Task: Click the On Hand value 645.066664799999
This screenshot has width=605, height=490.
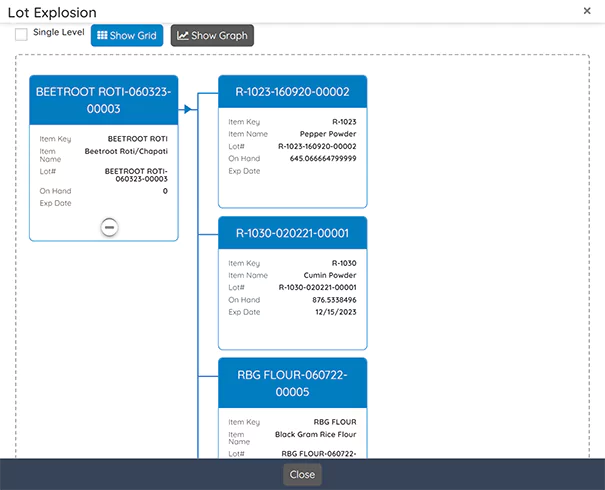Action: tap(322, 158)
